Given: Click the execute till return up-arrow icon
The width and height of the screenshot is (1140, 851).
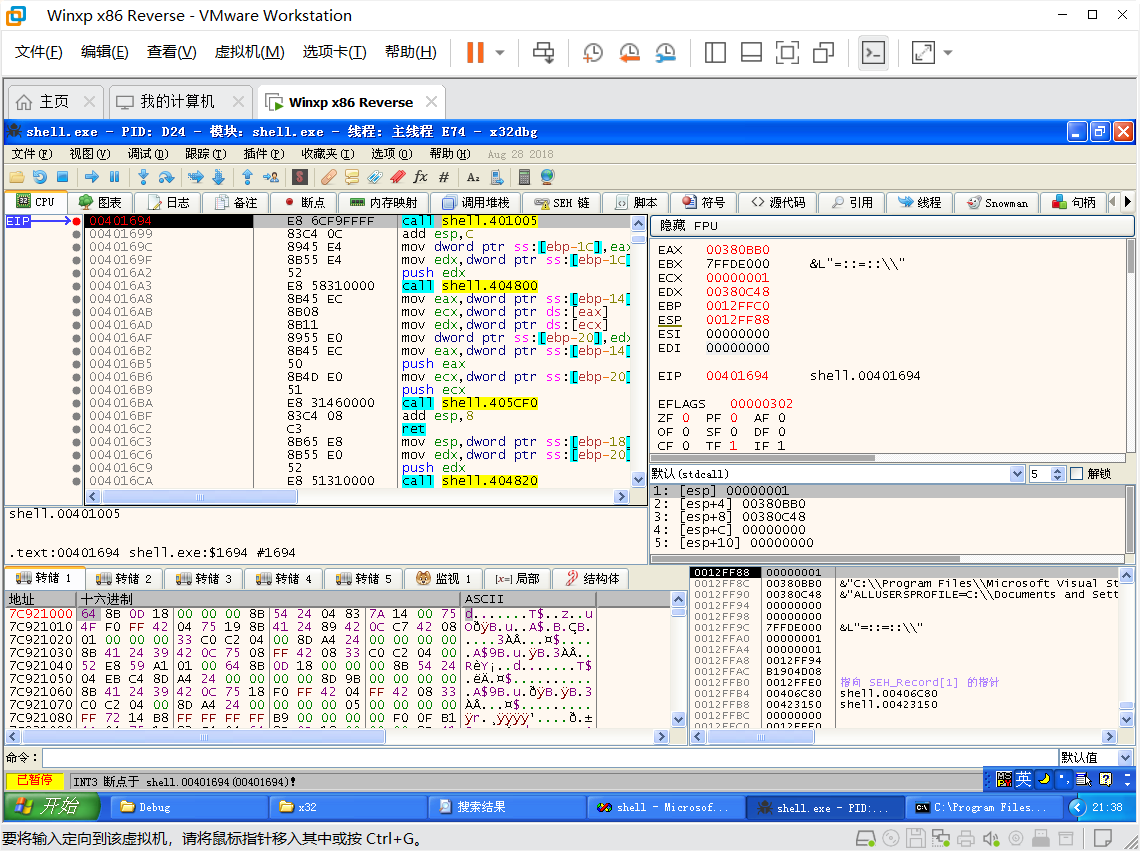Looking at the screenshot, I should click(x=247, y=177).
